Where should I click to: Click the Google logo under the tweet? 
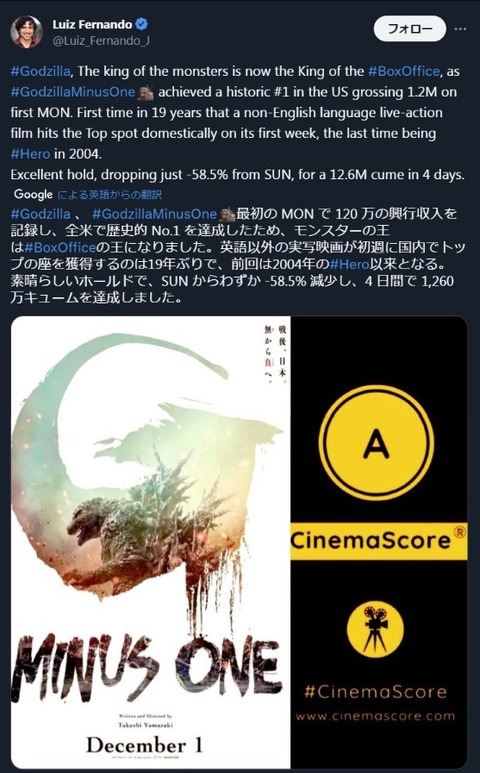click(x=34, y=194)
